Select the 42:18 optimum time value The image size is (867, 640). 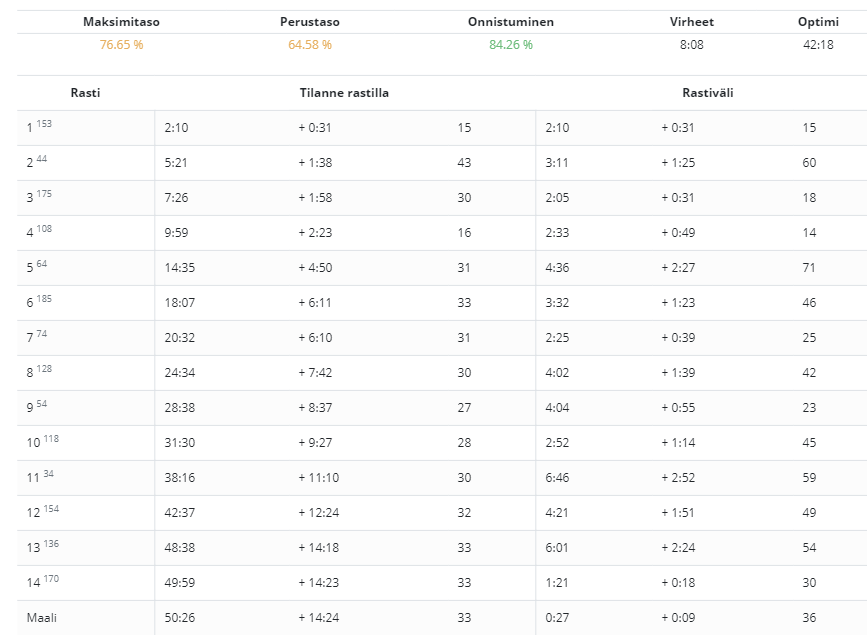(818, 45)
